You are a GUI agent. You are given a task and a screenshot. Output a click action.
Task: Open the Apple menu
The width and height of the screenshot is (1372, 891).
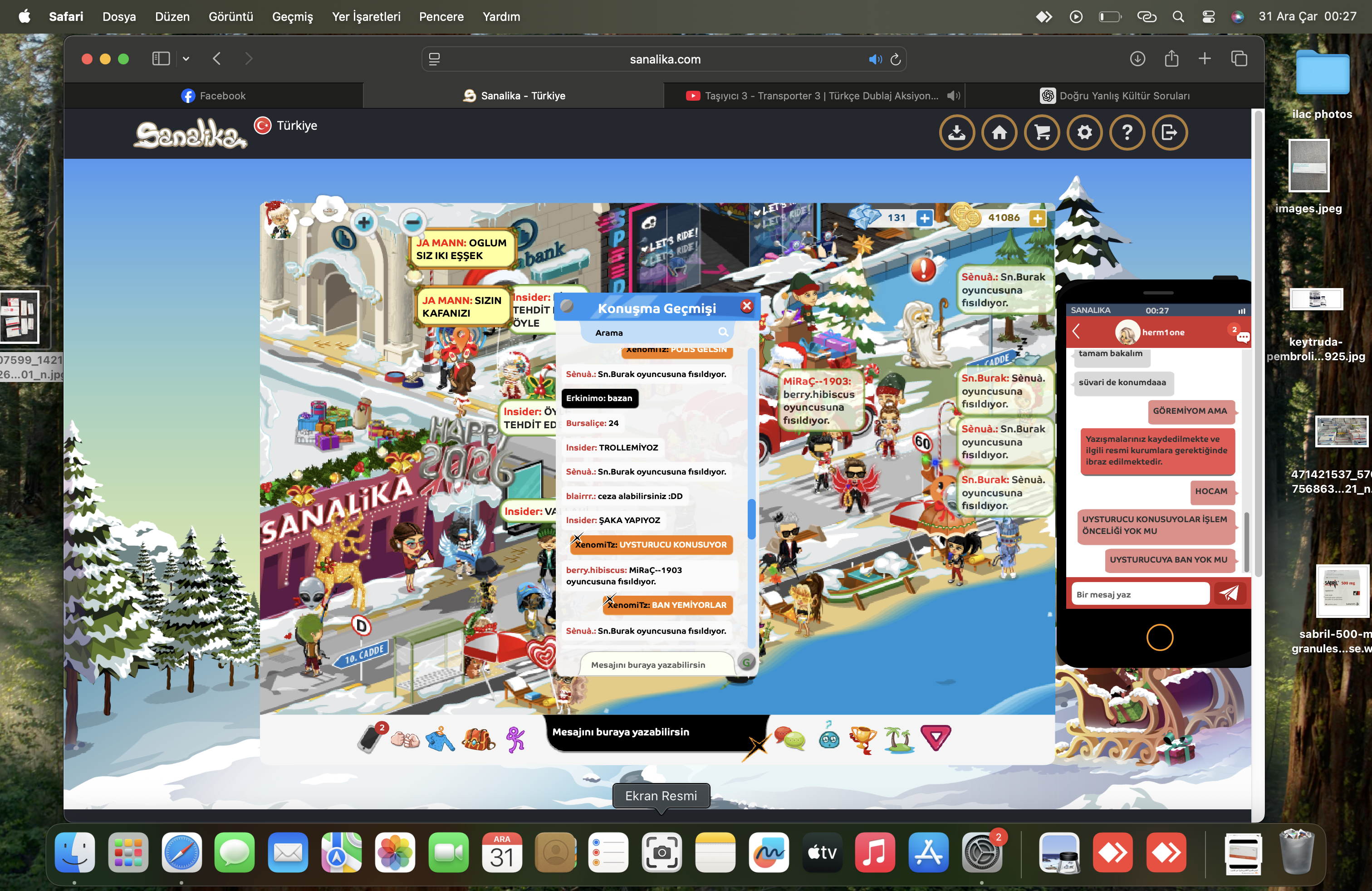click(24, 17)
